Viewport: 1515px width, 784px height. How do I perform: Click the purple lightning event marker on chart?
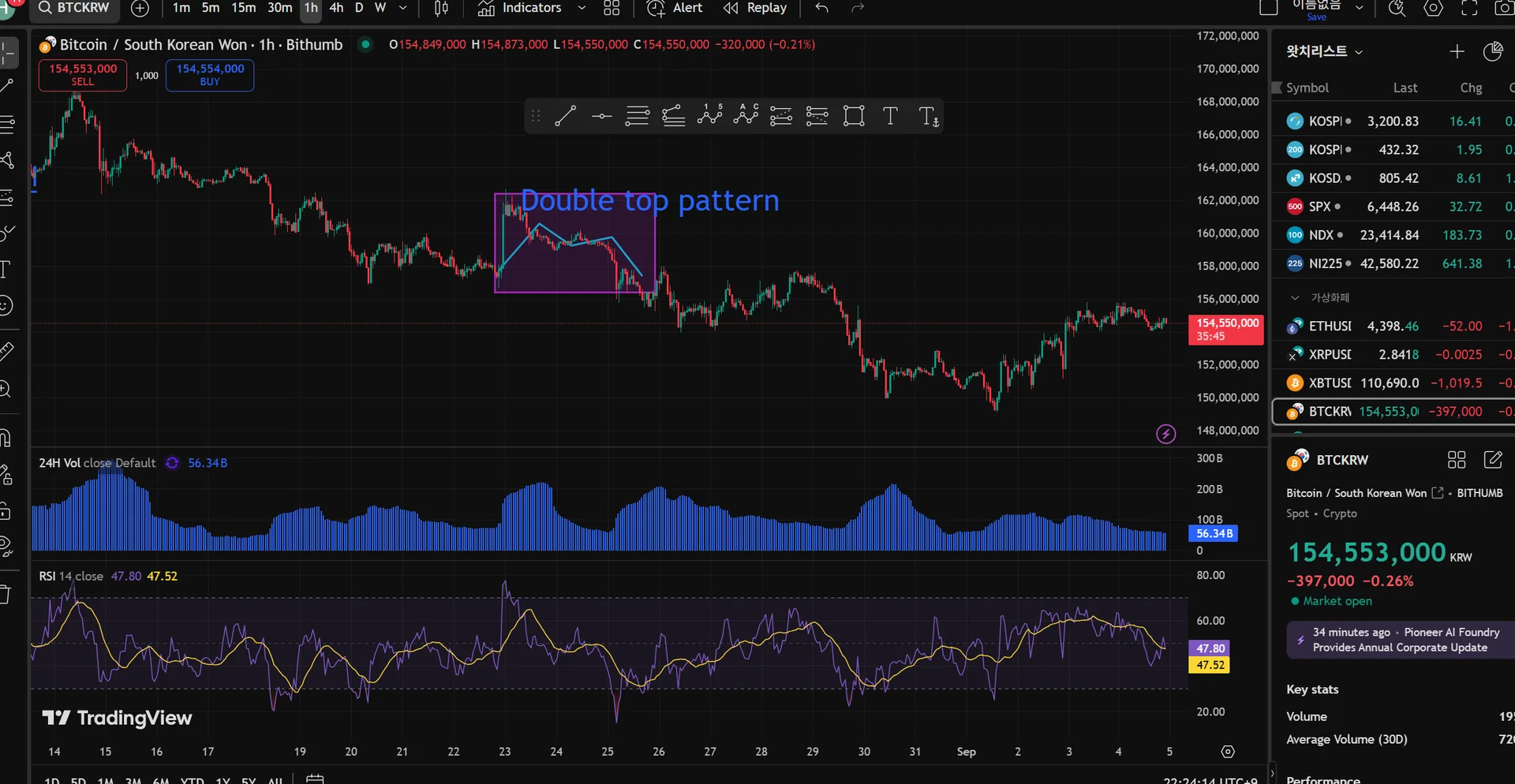point(1165,434)
